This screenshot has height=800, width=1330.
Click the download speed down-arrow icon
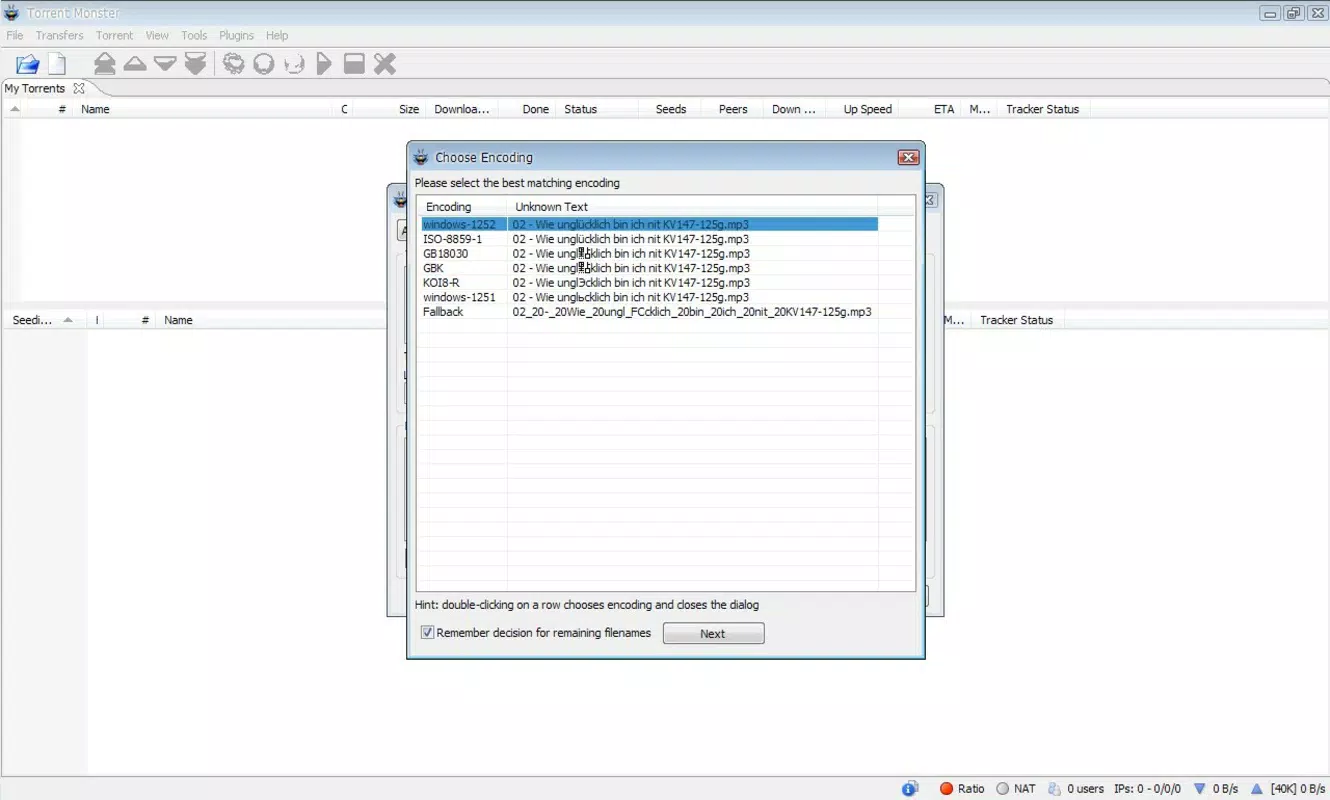point(1200,789)
